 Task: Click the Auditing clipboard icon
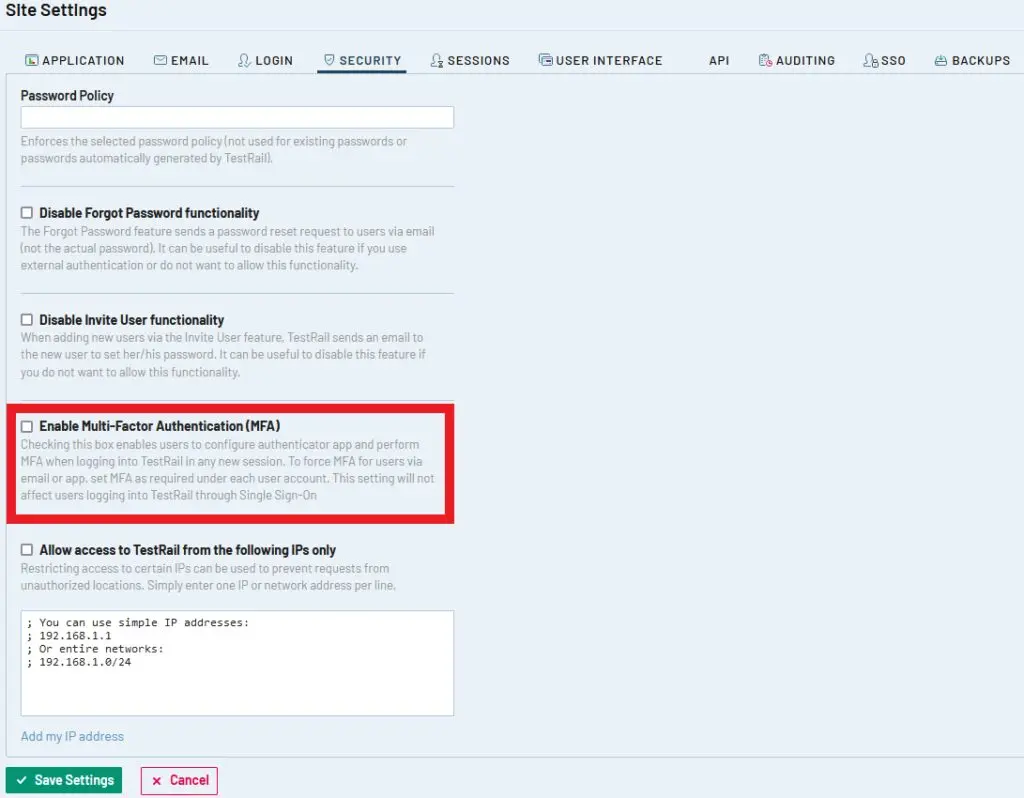pyautogui.click(x=765, y=60)
